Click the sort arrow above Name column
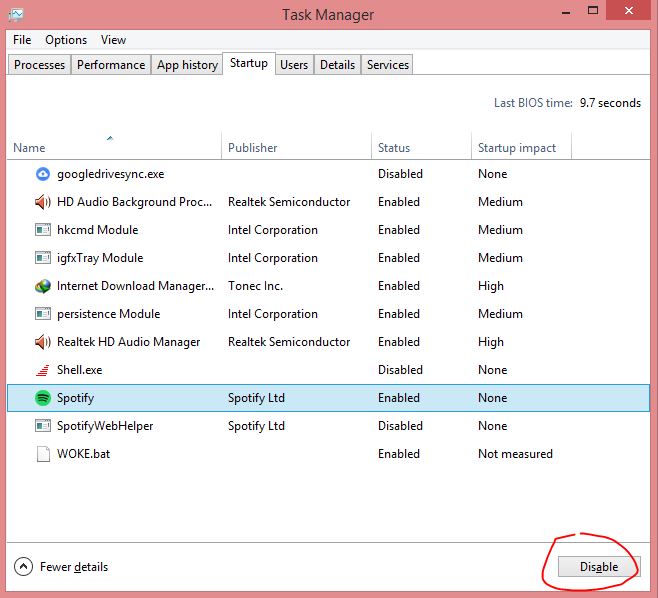The height and width of the screenshot is (598, 658). [110, 138]
